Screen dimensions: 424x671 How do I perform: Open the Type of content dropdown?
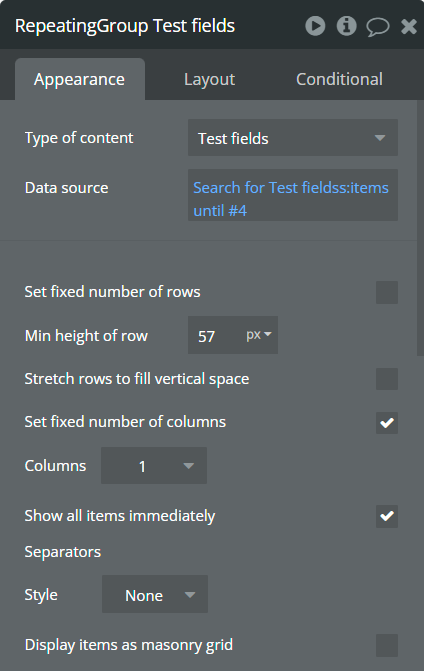pyautogui.click(x=293, y=138)
